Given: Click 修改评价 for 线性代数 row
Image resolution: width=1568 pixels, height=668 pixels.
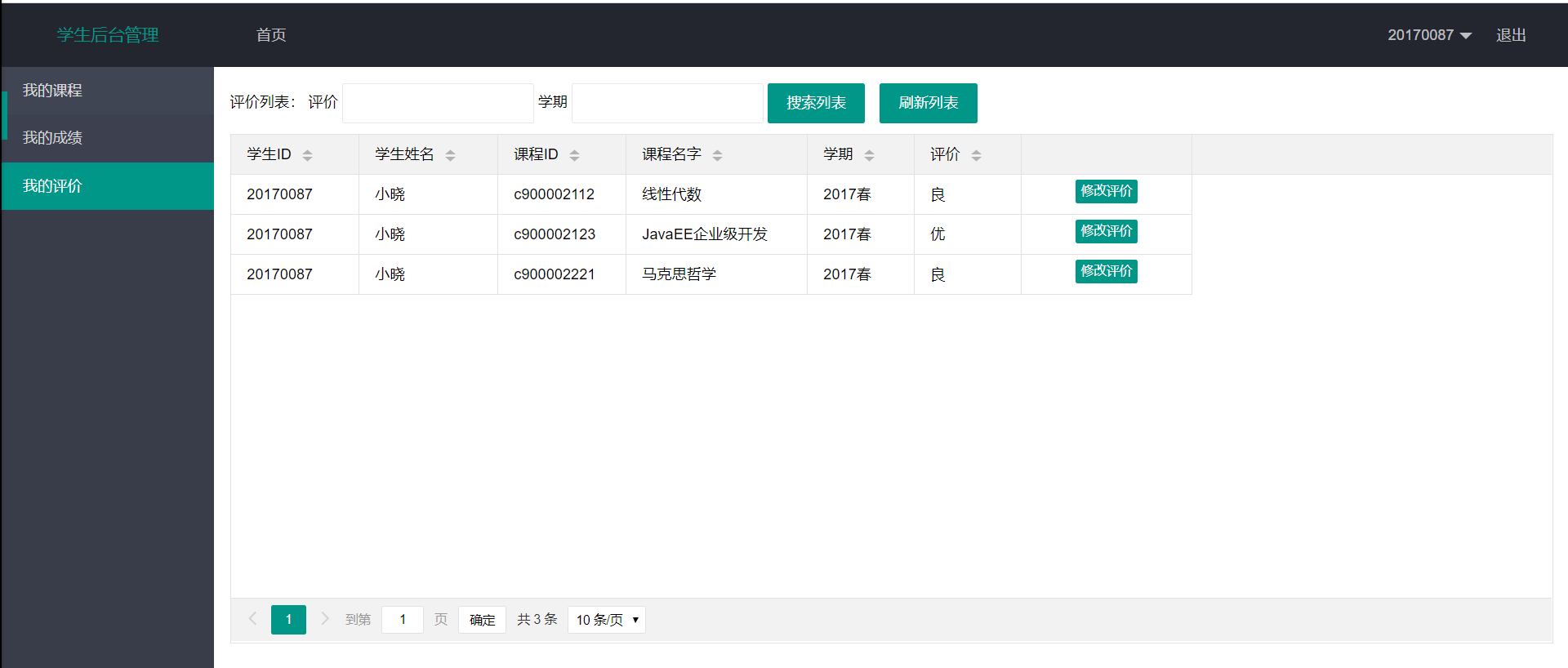Looking at the screenshot, I should click(x=1107, y=191).
